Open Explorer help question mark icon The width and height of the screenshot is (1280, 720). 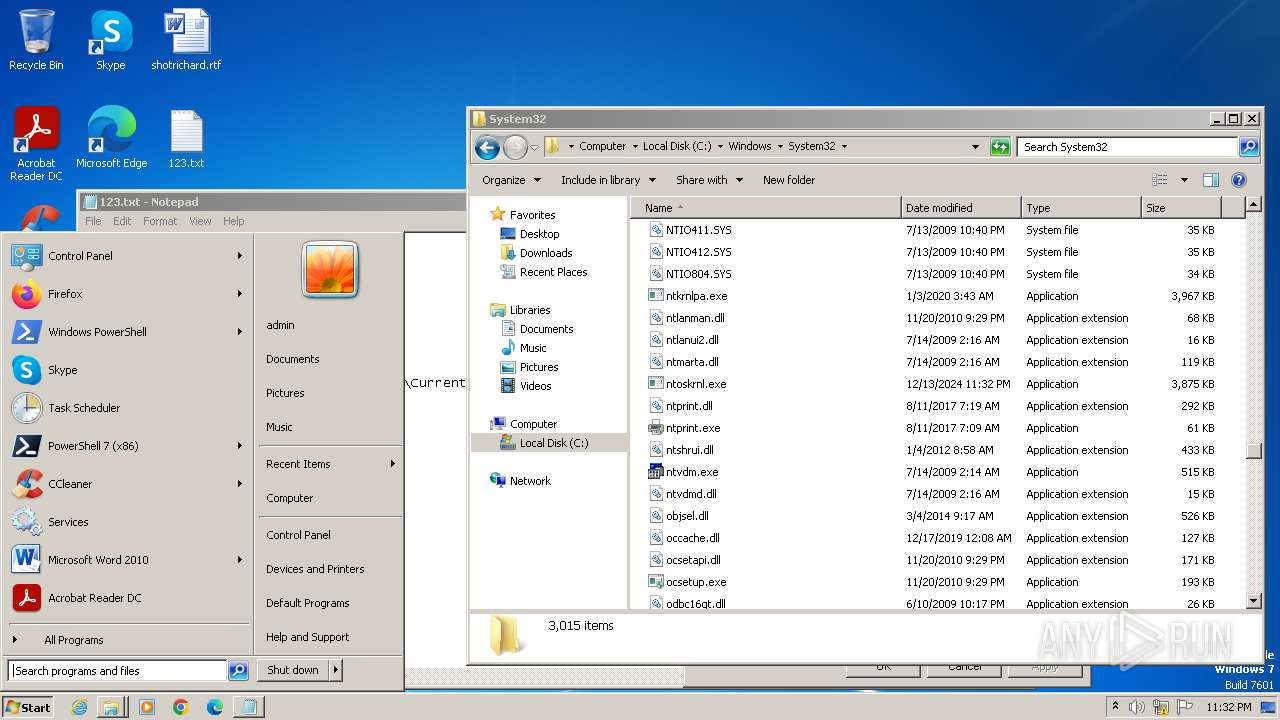tap(1239, 180)
